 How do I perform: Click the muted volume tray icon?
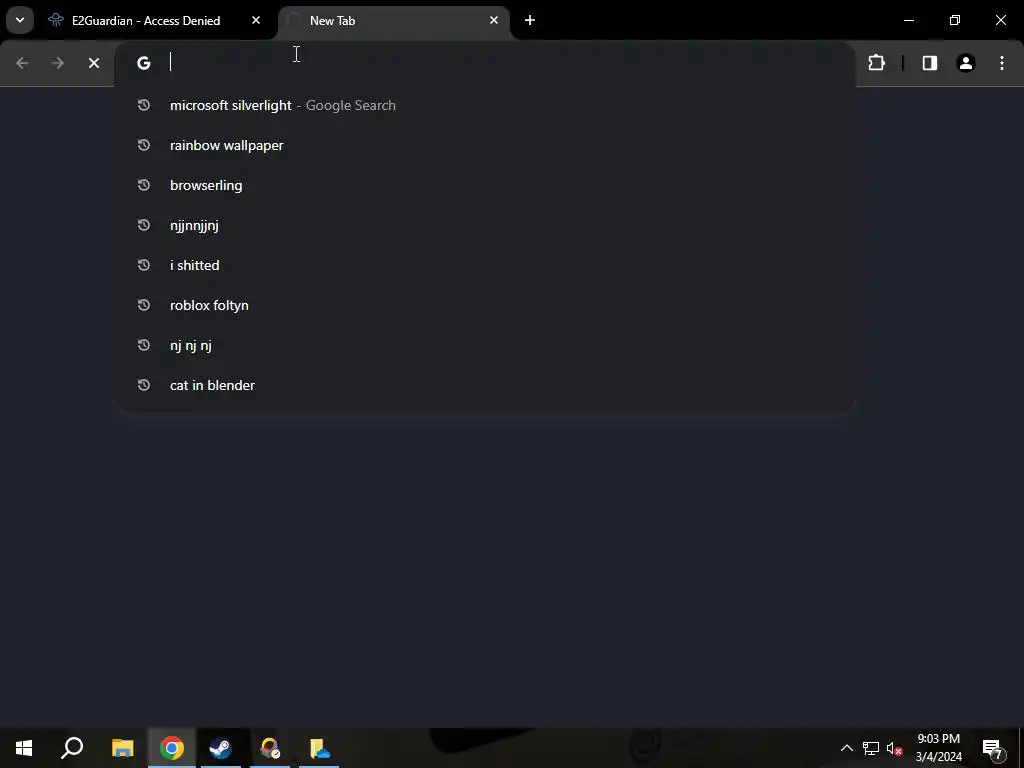coord(894,748)
